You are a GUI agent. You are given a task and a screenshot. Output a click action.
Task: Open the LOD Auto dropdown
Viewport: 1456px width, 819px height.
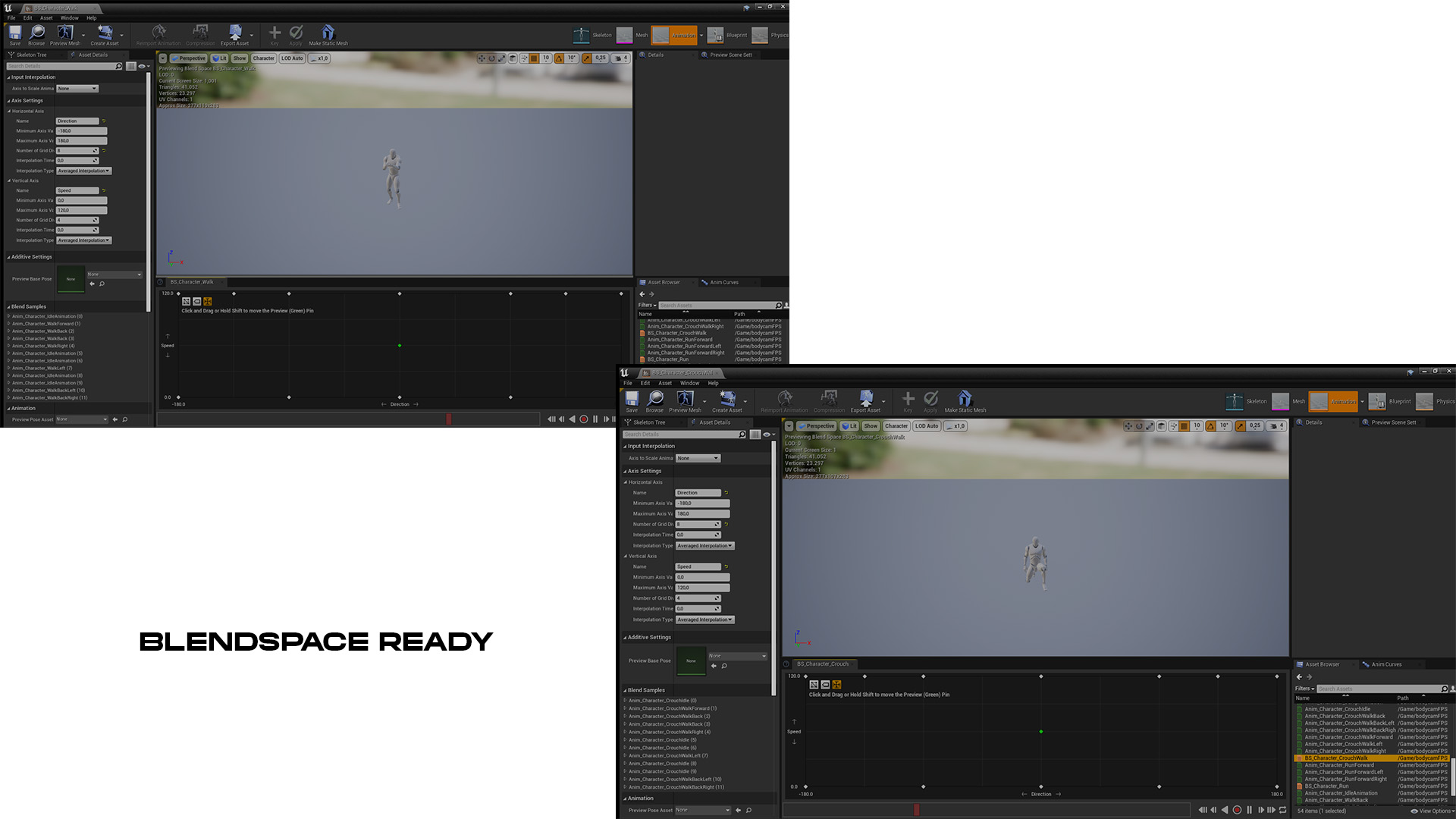pyautogui.click(x=926, y=426)
